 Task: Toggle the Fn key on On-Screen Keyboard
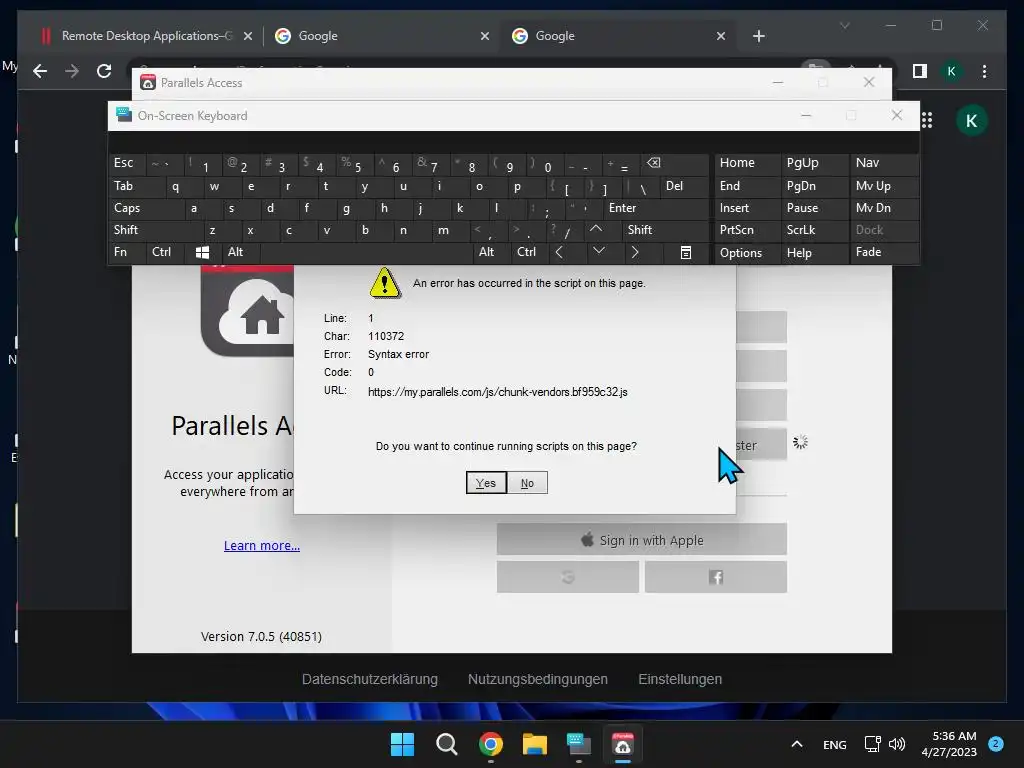point(127,252)
